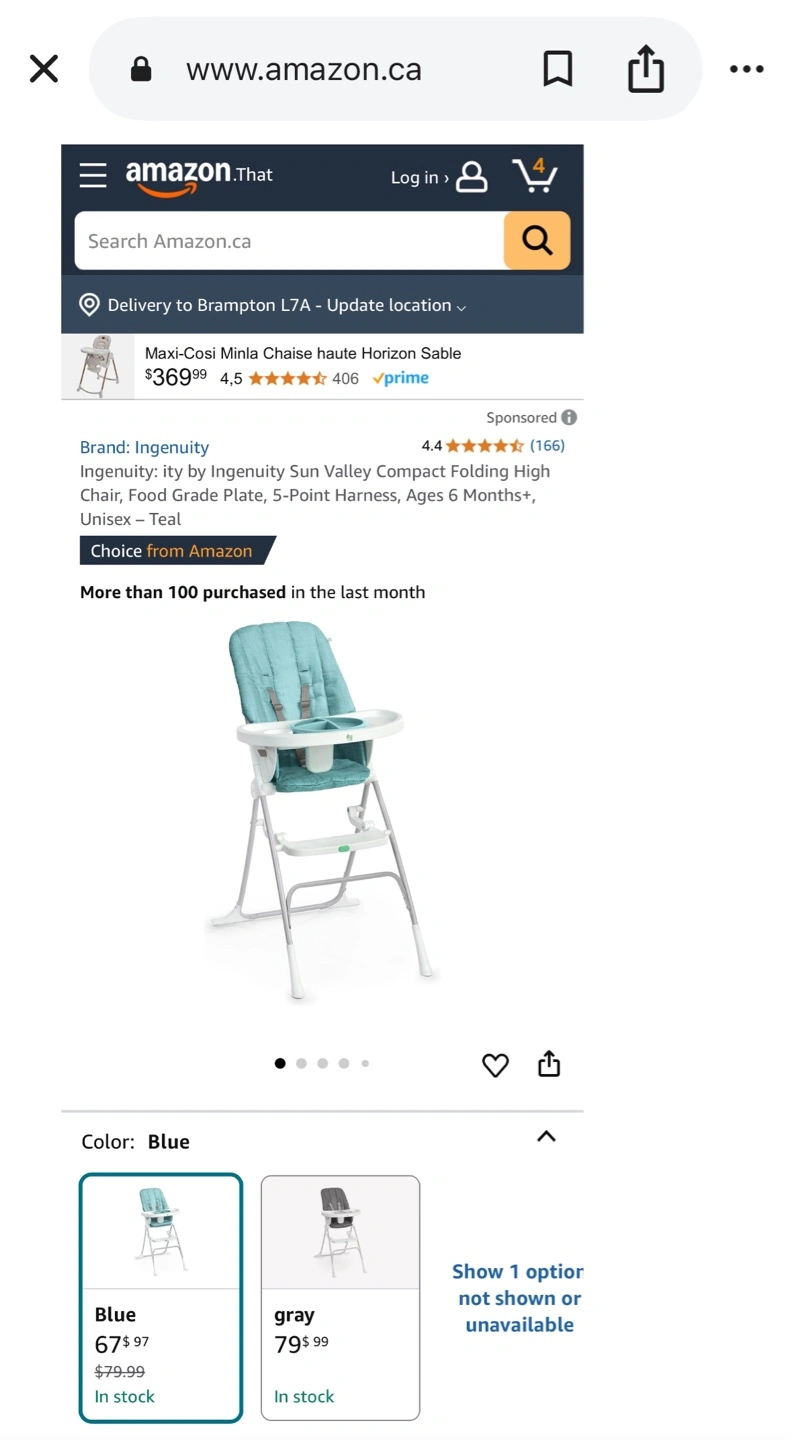Click the Sponsored info icon
The width and height of the screenshot is (792, 1440).
click(x=569, y=417)
